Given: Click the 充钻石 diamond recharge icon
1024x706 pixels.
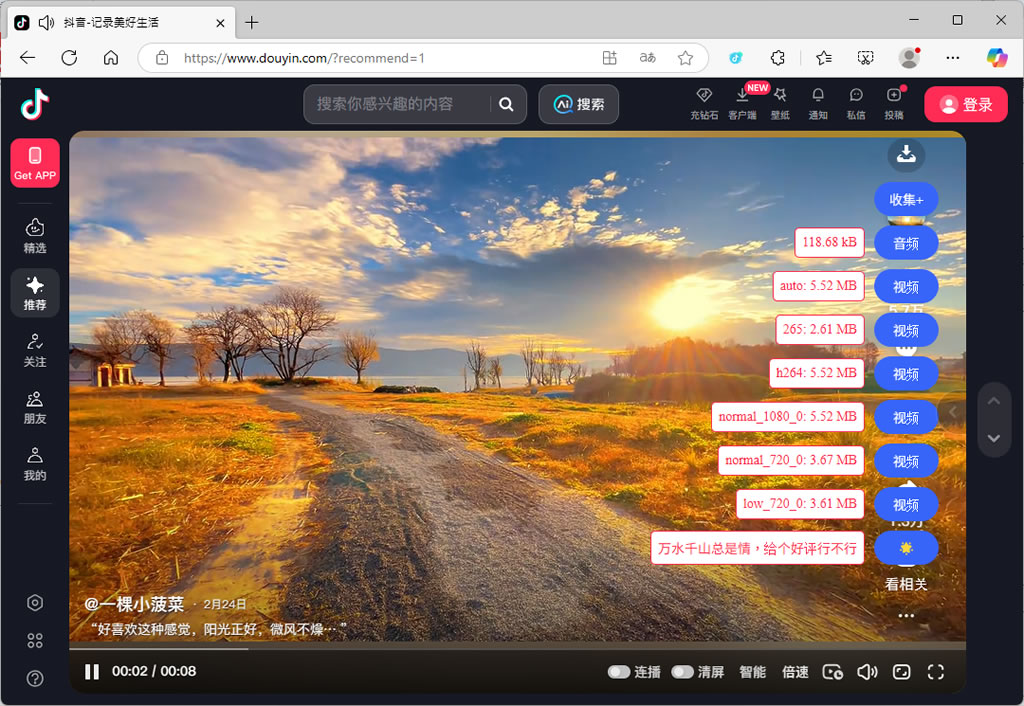Looking at the screenshot, I should coord(704,96).
